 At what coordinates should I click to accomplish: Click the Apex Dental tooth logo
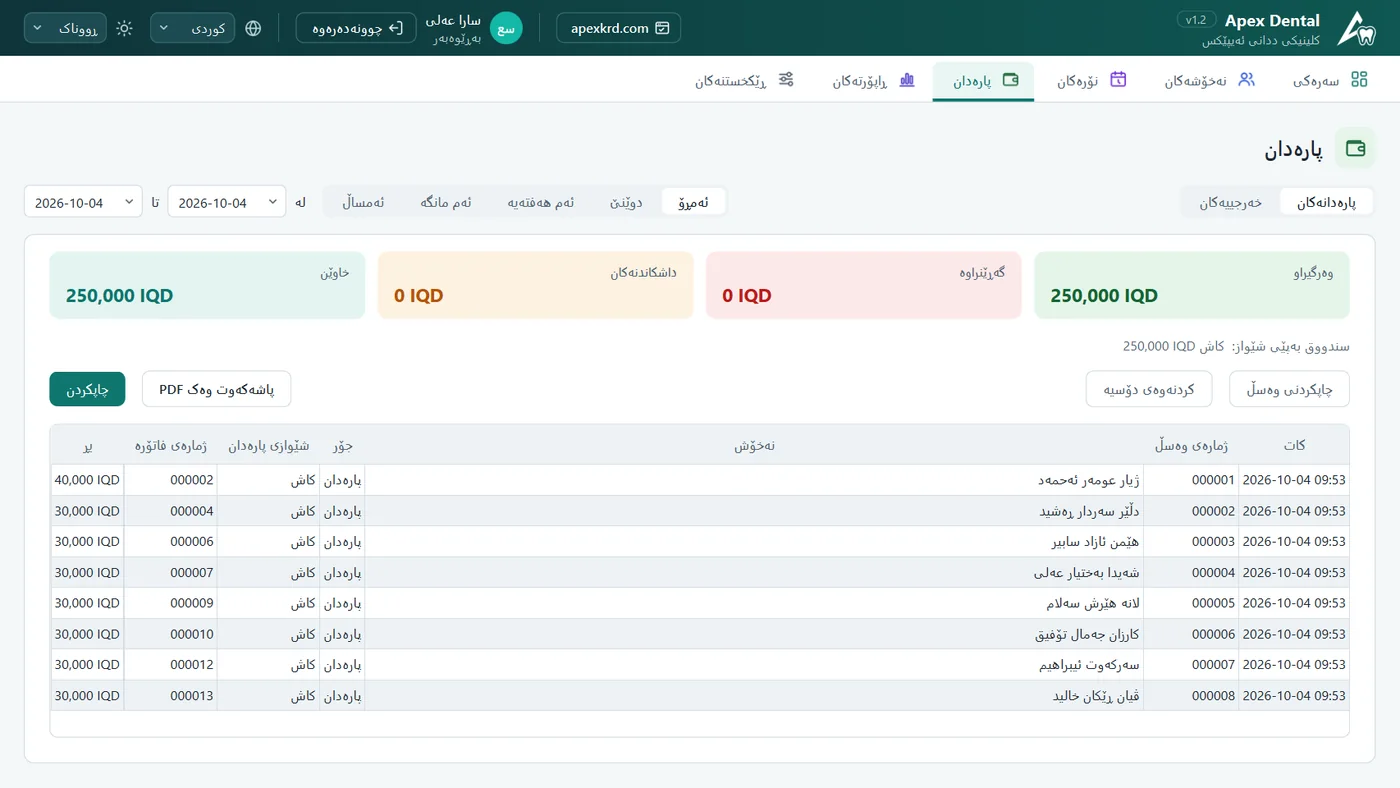pos(1356,28)
